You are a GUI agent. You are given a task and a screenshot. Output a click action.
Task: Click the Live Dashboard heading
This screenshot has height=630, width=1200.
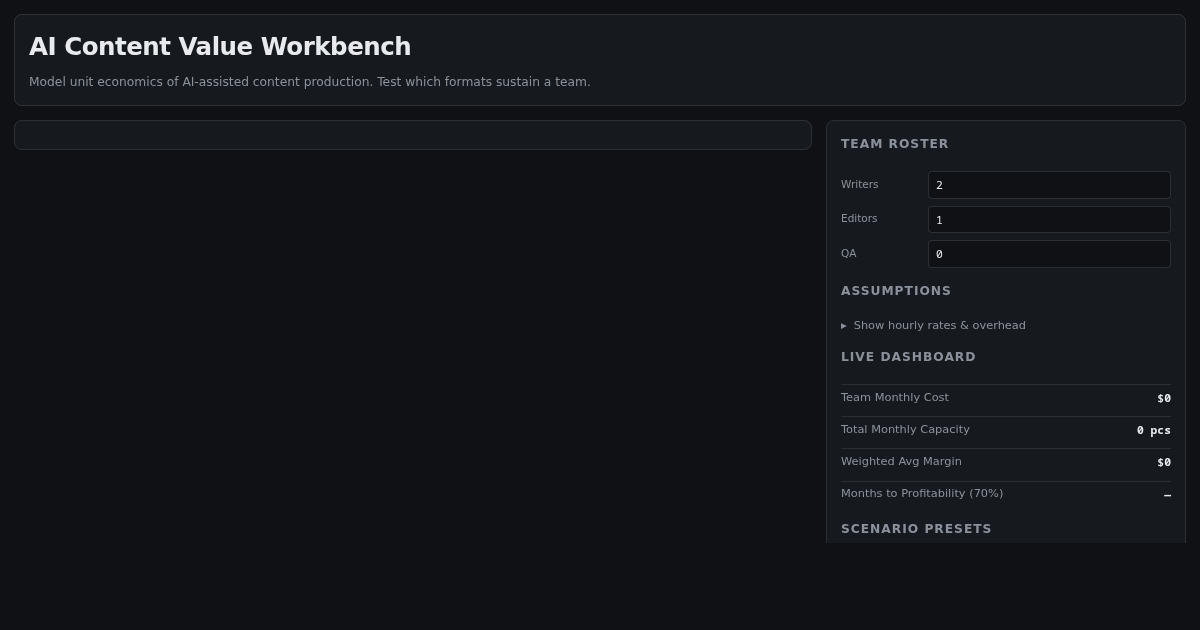pyautogui.click(x=908, y=357)
